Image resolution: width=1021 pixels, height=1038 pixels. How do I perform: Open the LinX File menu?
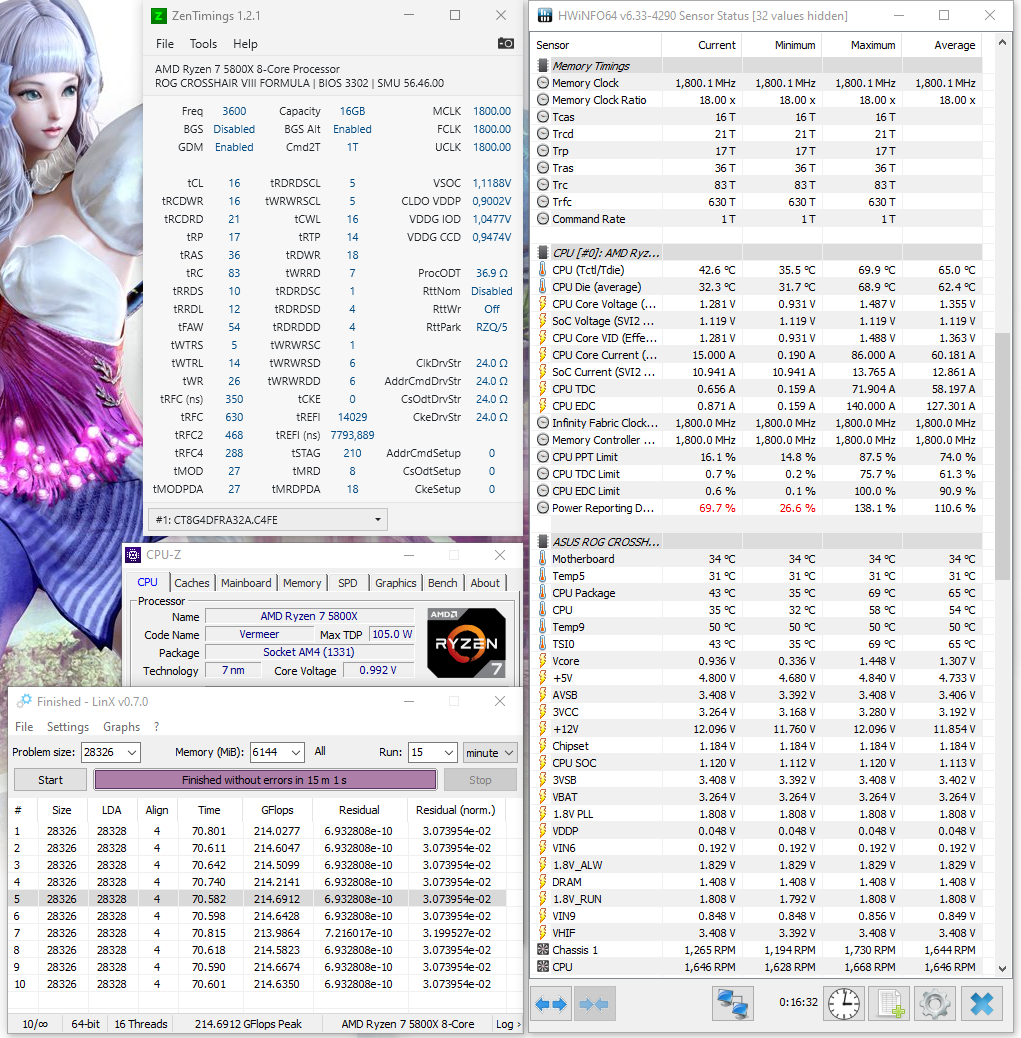pos(24,727)
